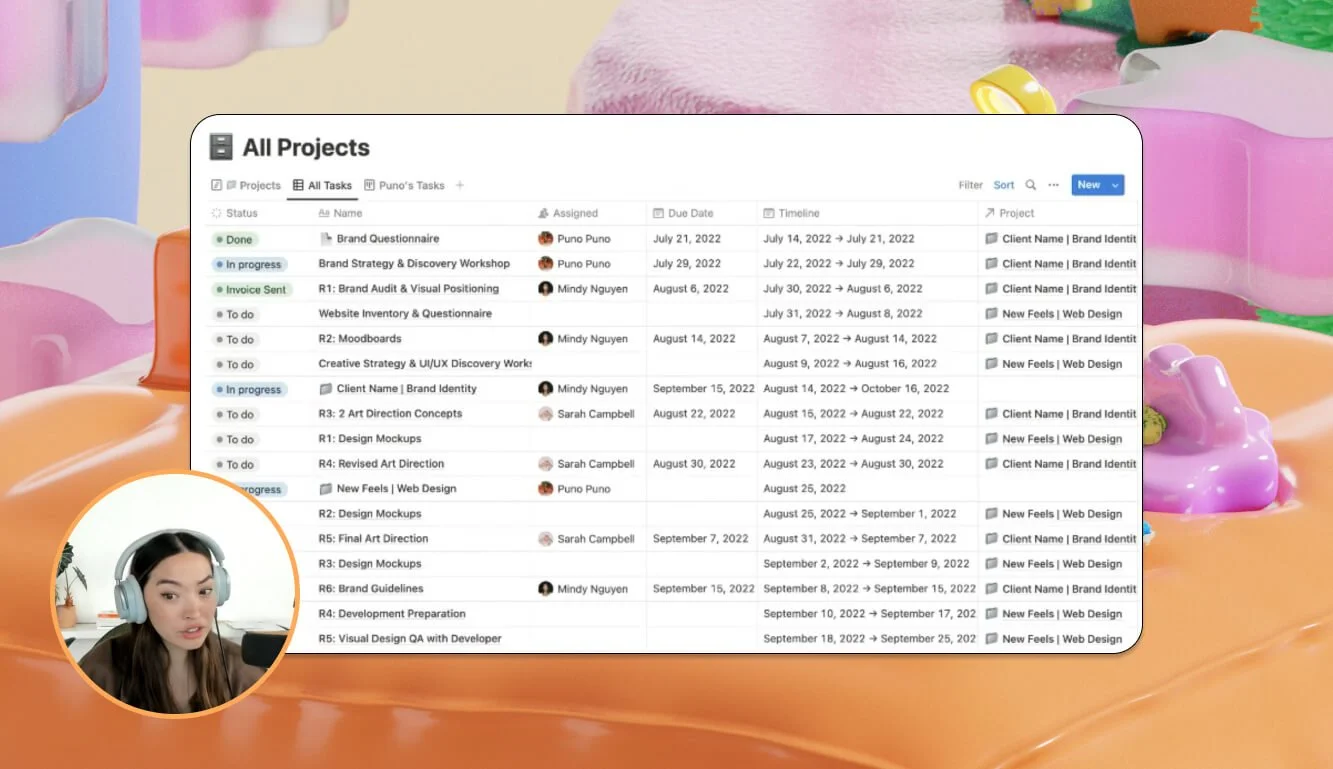Open the search magnifier icon
This screenshot has height=769, width=1333.
pyautogui.click(x=1030, y=185)
